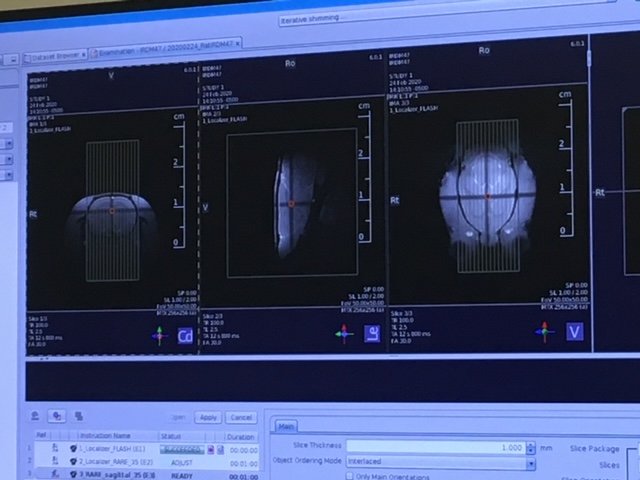The height and width of the screenshot is (480, 640).
Task: Click the sagittal rat brain image viewport
Action: tap(292, 203)
